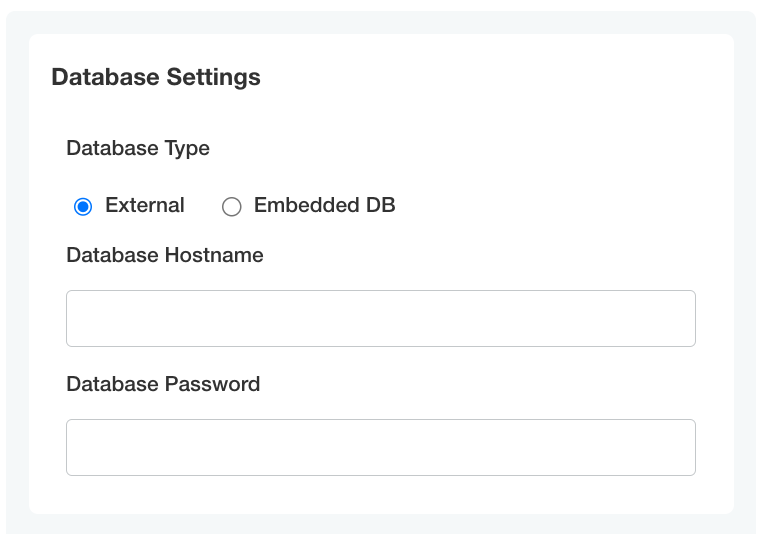Select the Embedded DB radio button
The height and width of the screenshot is (534, 765).
click(x=232, y=207)
